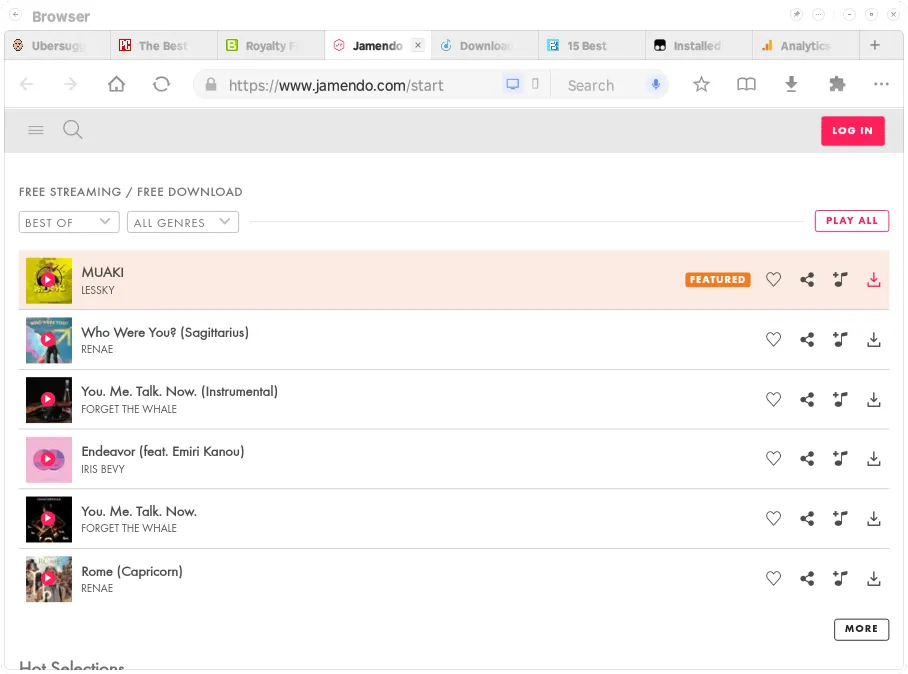Screen dimensions: 908x674
Task: Open the LESSKY artist link
Action: [98, 290]
